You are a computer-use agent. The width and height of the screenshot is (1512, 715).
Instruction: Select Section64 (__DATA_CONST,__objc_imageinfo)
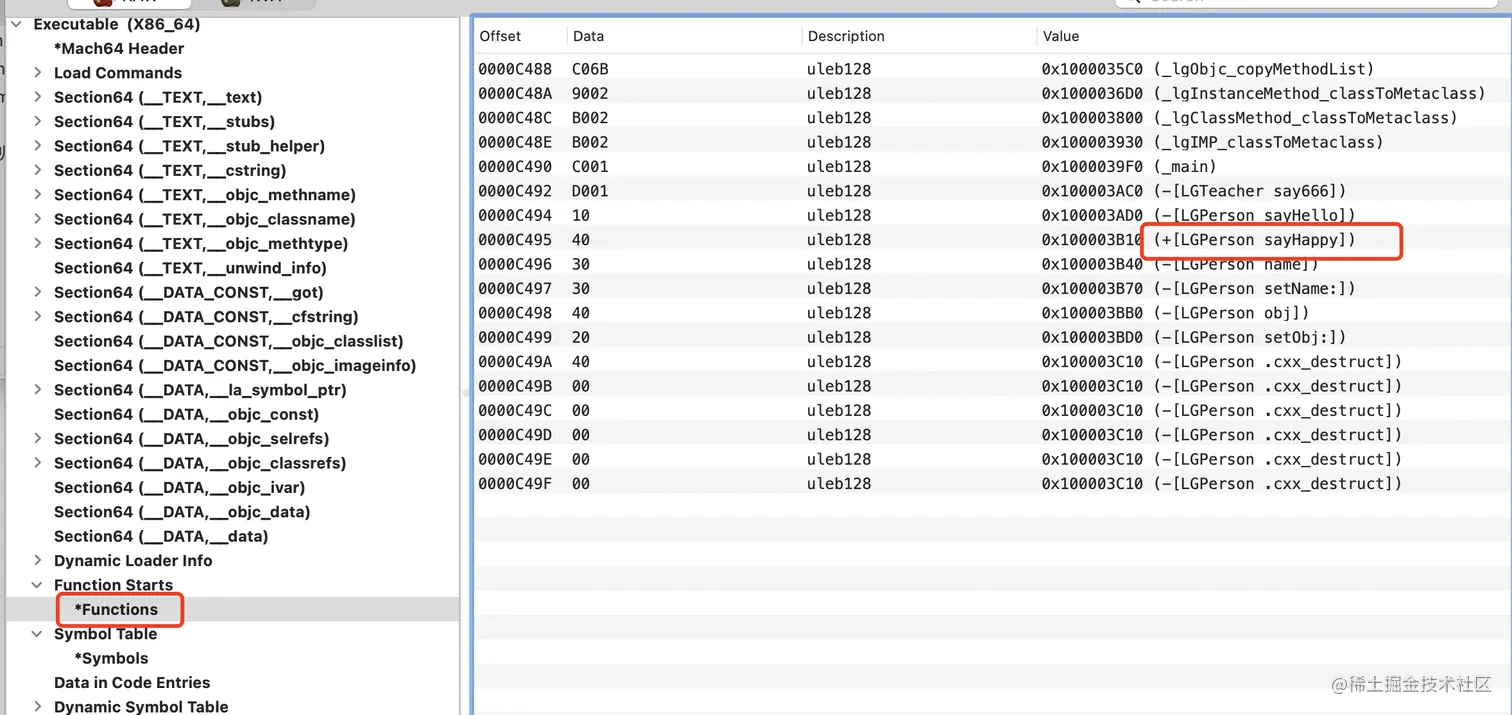pos(235,365)
